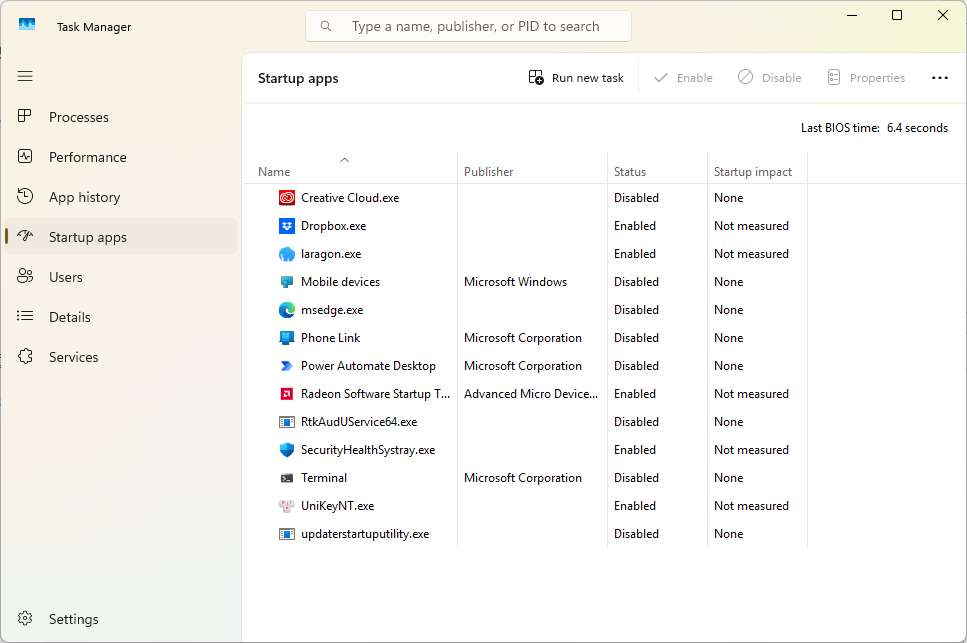Select Startup apps page
Screen dimensions: 967x643
coord(121,237)
